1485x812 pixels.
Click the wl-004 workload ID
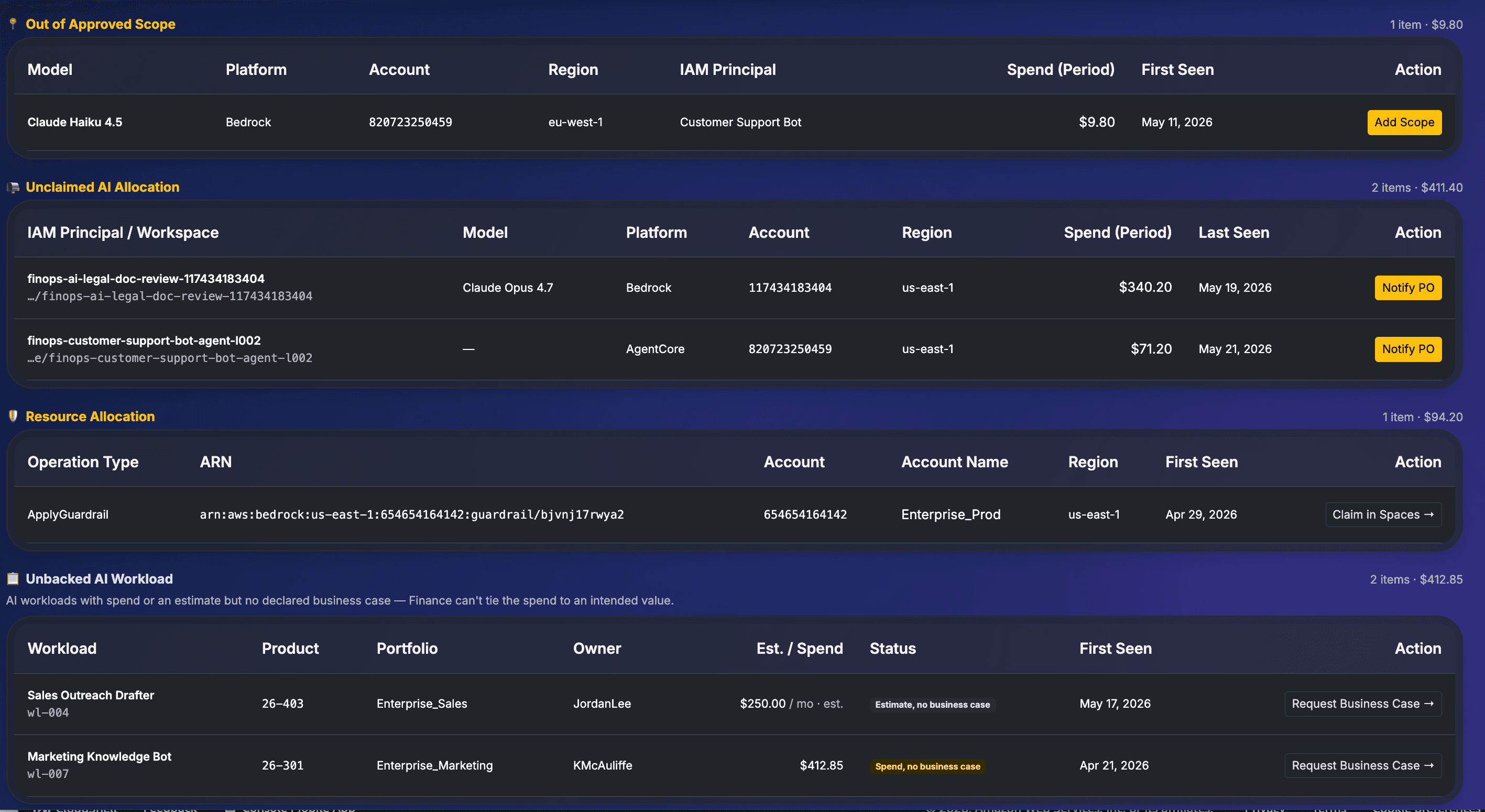click(48, 713)
